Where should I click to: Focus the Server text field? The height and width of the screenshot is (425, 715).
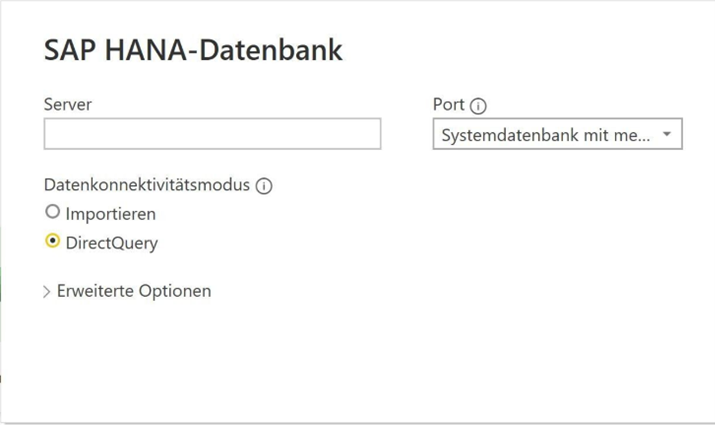(212, 134)
